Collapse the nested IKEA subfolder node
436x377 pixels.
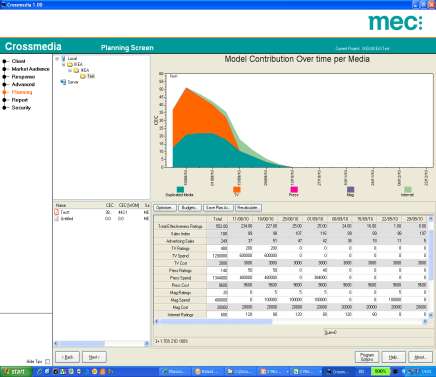click(x=70, y=71)
